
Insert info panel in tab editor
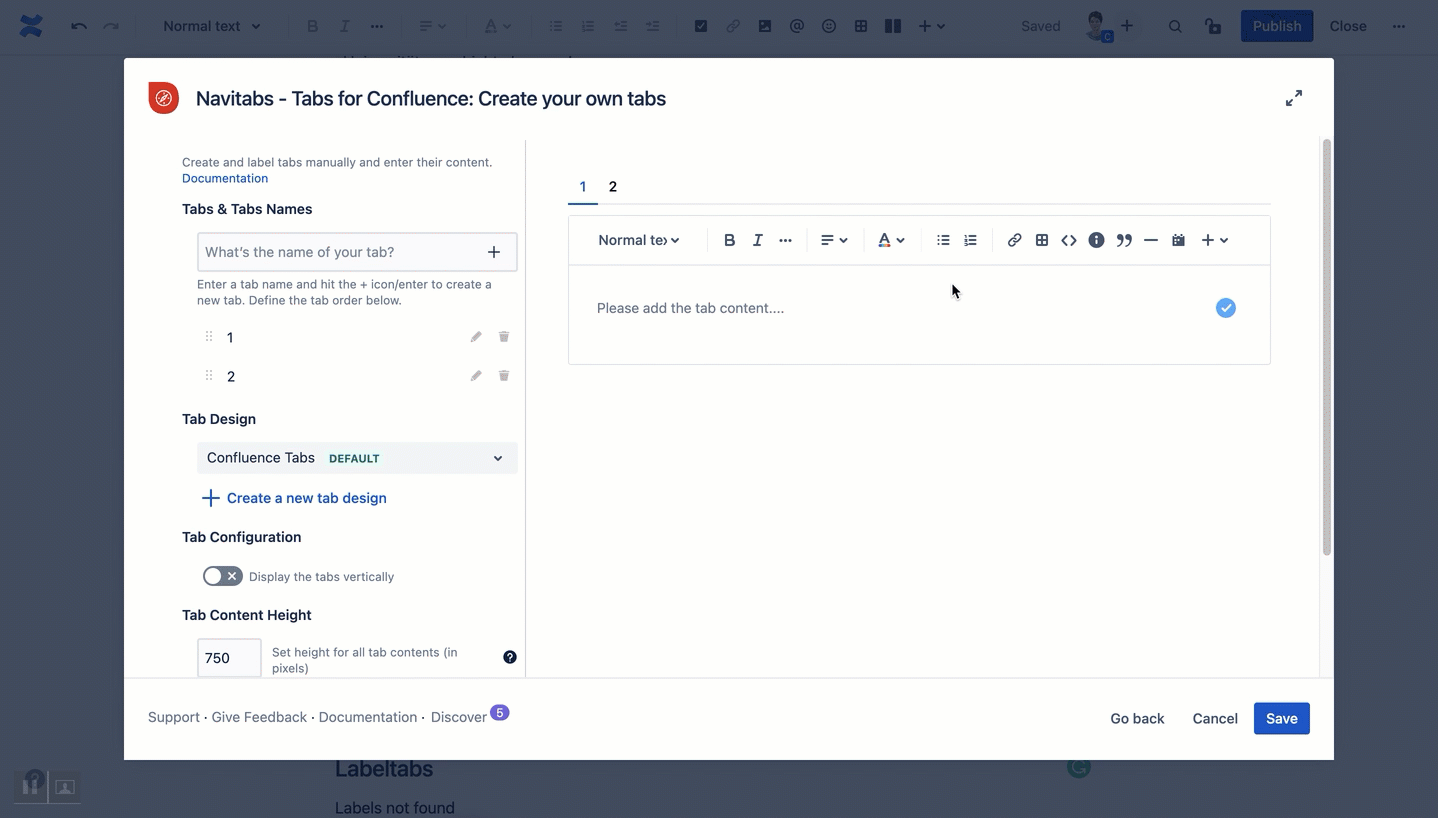tap(1096, 240)
